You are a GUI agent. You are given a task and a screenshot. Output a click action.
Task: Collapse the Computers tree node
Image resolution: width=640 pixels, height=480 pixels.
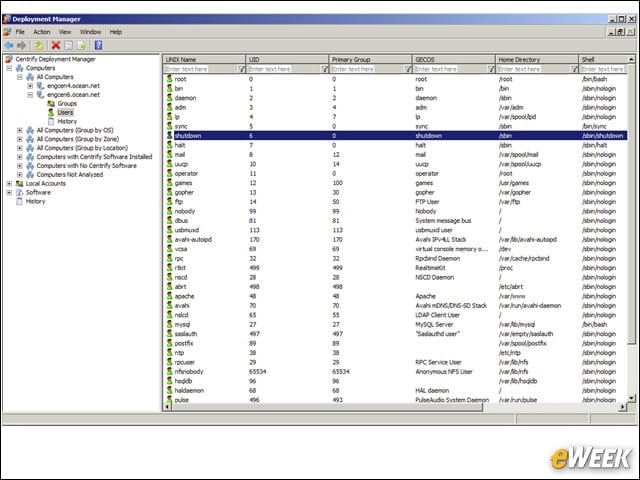(x=9, y=68)
